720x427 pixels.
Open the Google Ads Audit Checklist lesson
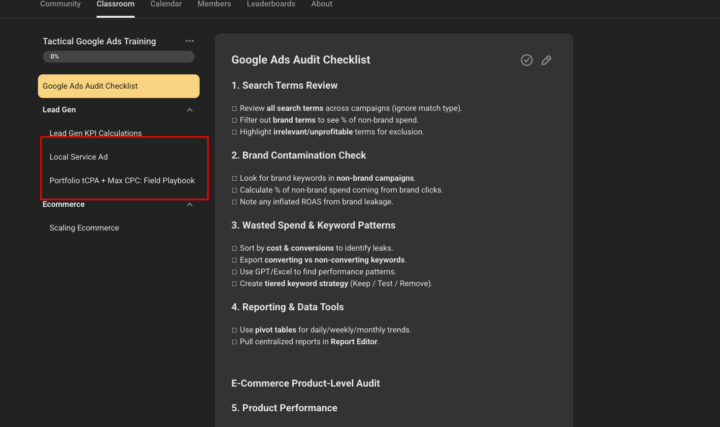[x=118, y=86]
